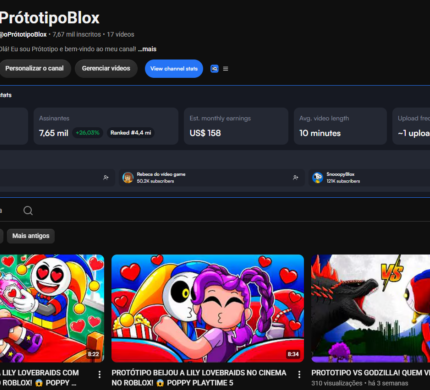Click the +26,03% growth badge

coord(87,133)
